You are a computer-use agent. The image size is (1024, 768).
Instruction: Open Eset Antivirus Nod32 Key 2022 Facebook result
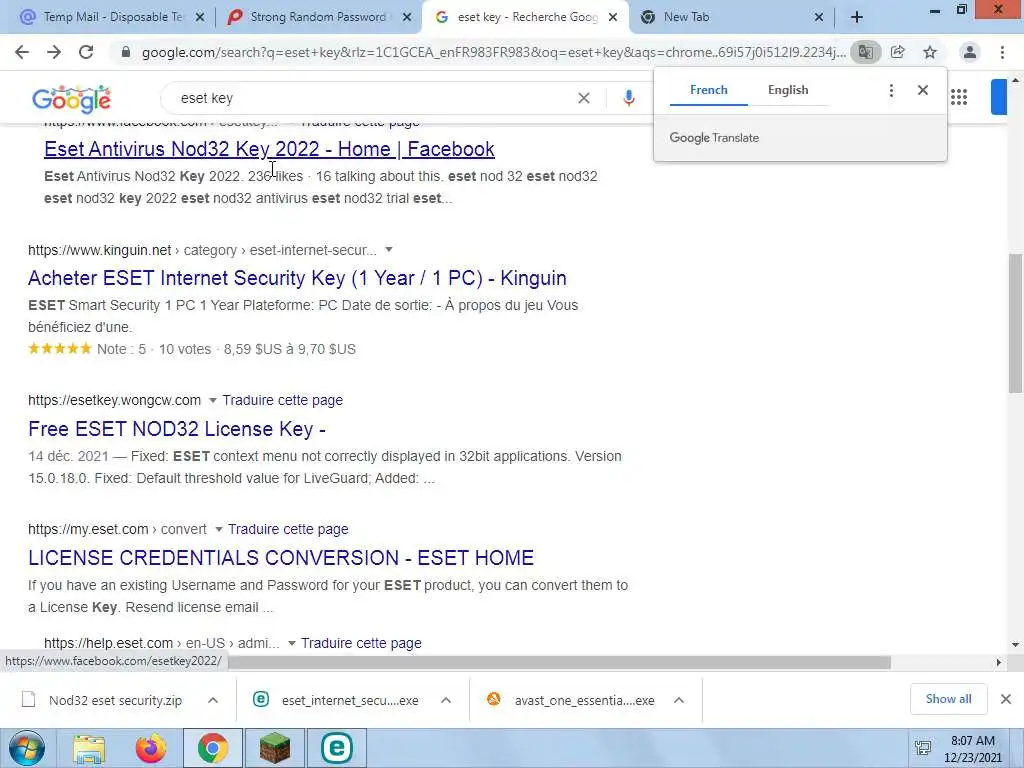click(x=269, y=149)
